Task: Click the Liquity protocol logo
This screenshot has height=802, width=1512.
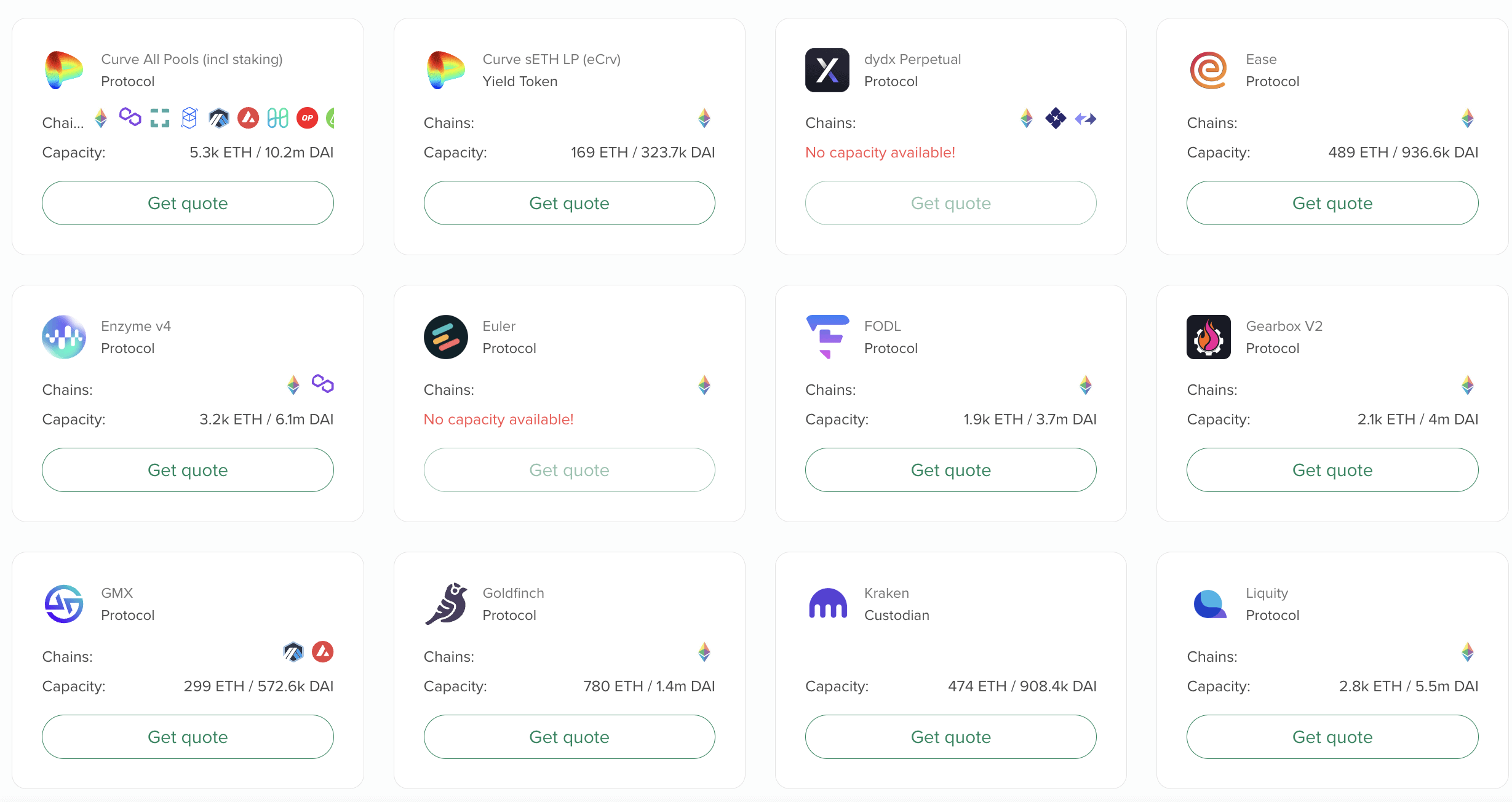Action: pos(1209,604)
